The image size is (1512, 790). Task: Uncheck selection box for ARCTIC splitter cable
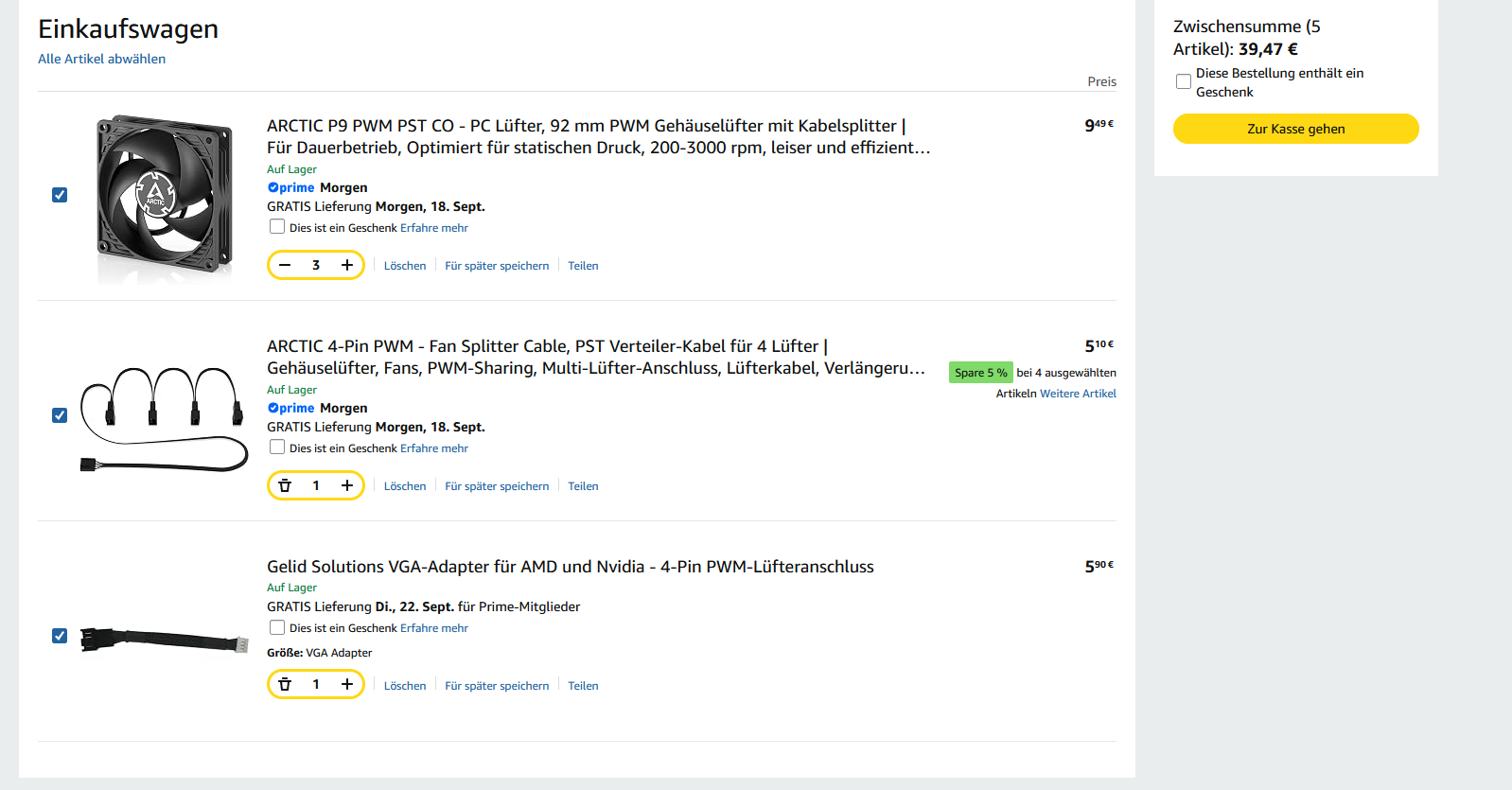click(60, 415)
